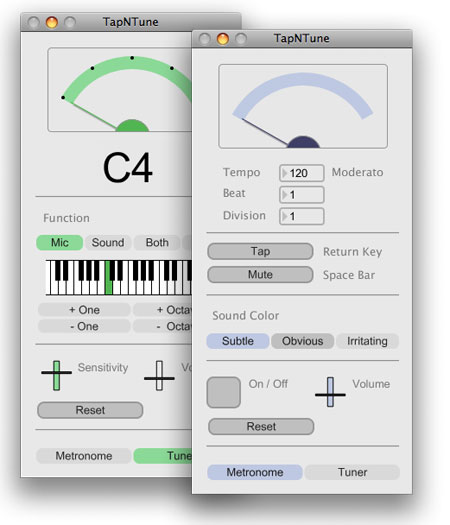This screenshot has width=450, height=525.
Task: Adjust the green Sensitivity slider
Action: click(57, 375)
